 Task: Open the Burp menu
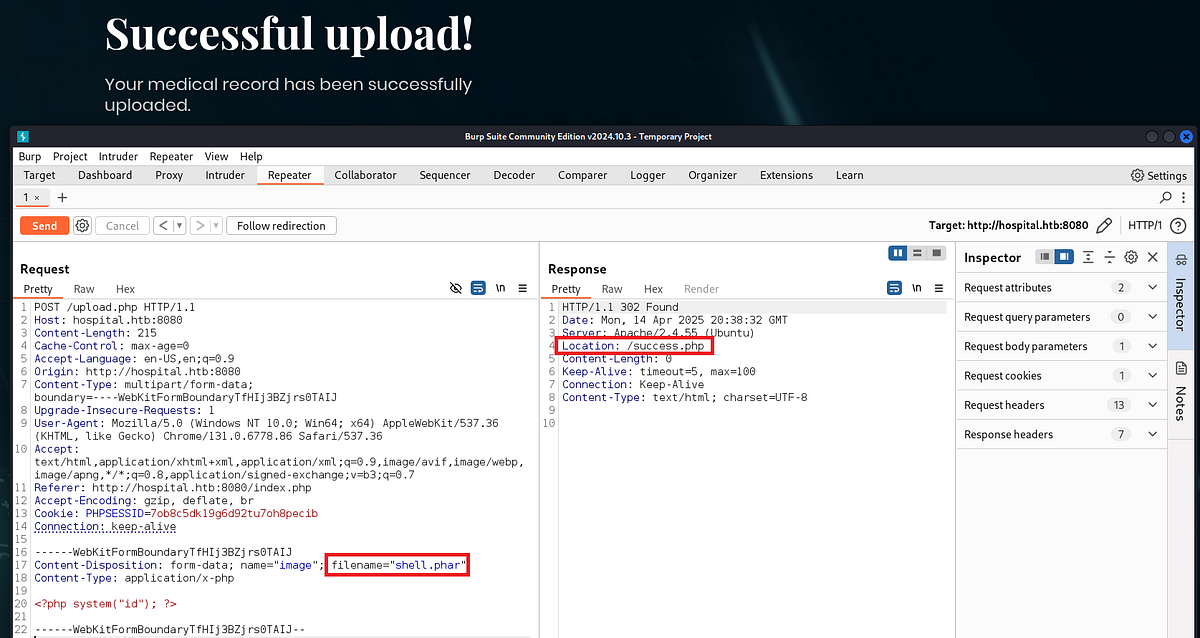[30, 156]
